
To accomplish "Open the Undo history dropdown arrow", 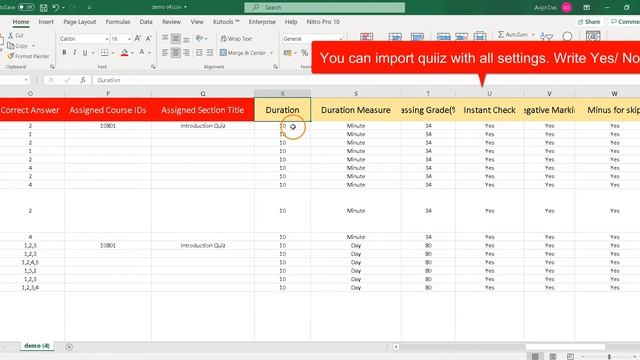I will pyautogui.click(x=63, y=8).
